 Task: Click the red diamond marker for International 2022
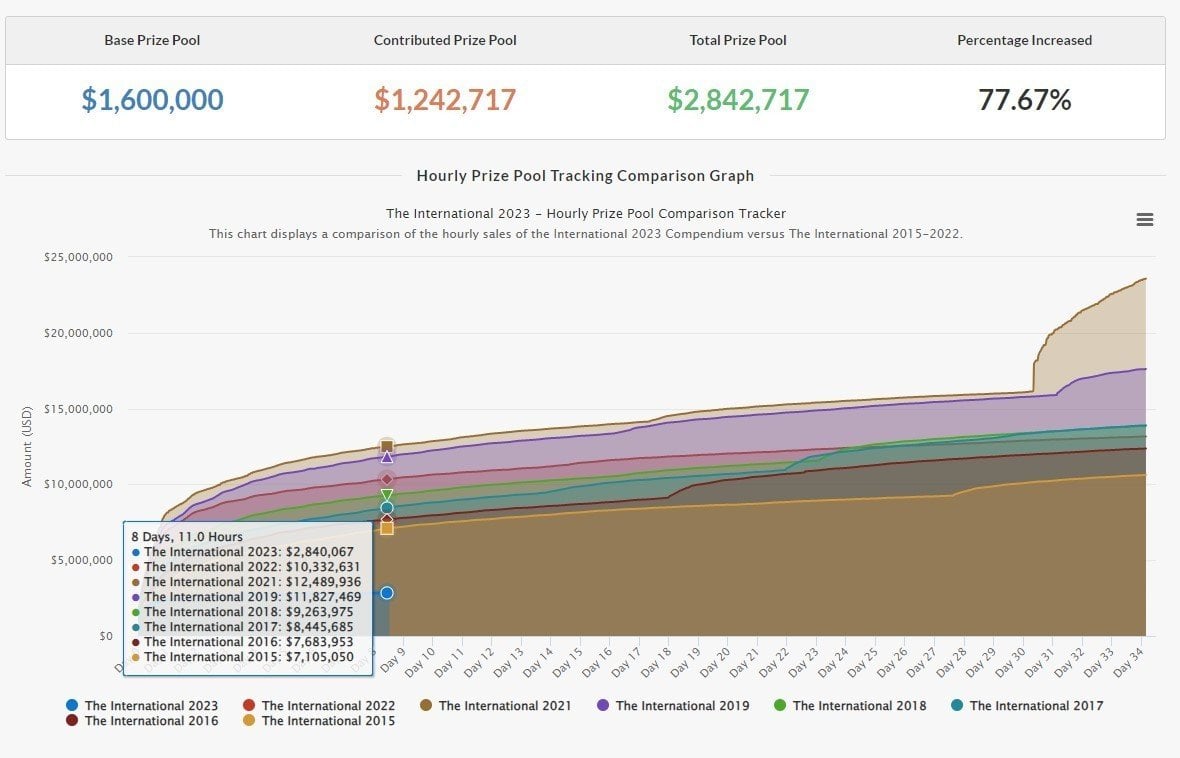387,479
